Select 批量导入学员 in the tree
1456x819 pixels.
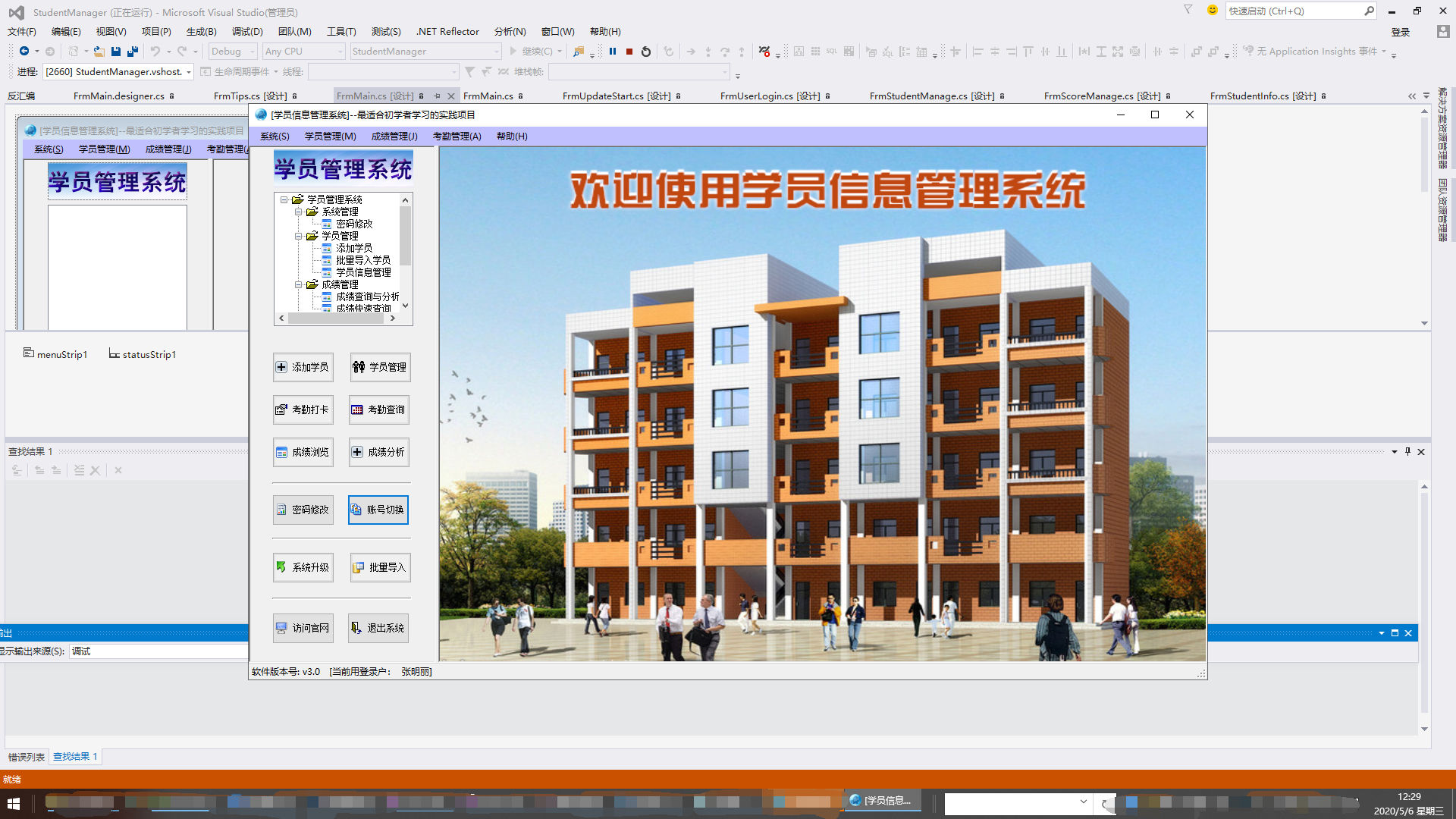[x=363, y=260]
